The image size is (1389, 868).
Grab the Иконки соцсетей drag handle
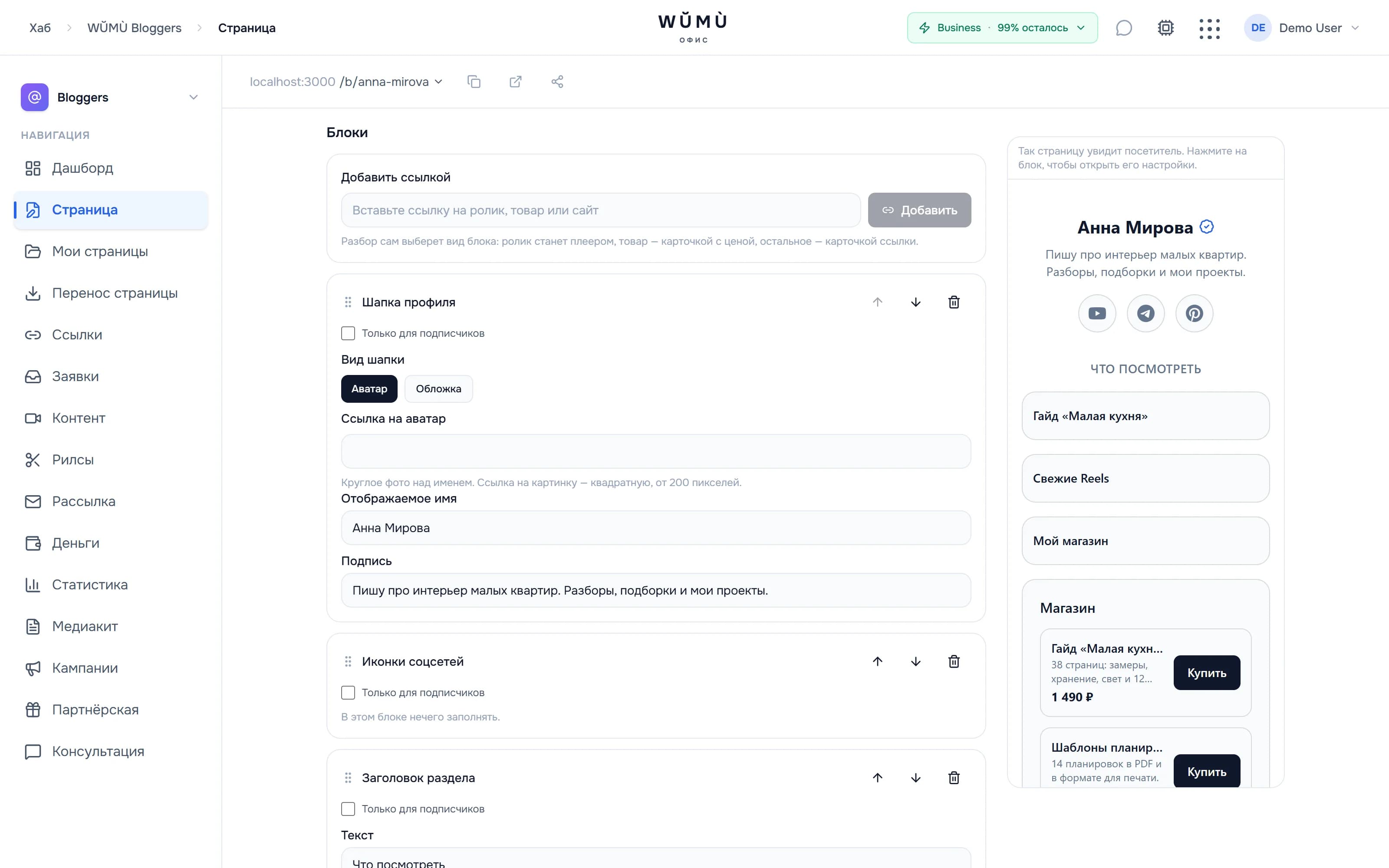(x=348, y=661)
